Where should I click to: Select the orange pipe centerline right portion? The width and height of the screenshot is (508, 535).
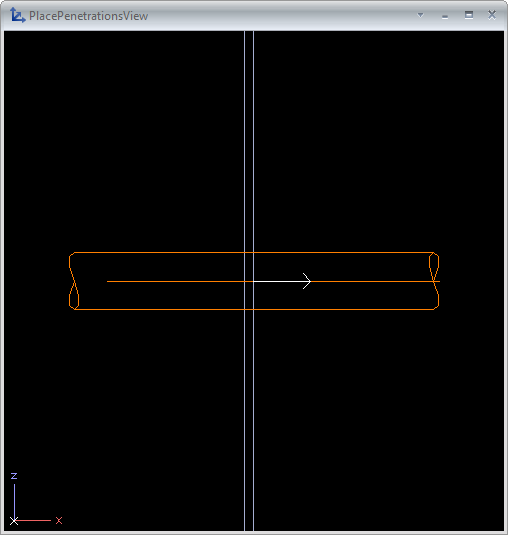pos(375,281)
